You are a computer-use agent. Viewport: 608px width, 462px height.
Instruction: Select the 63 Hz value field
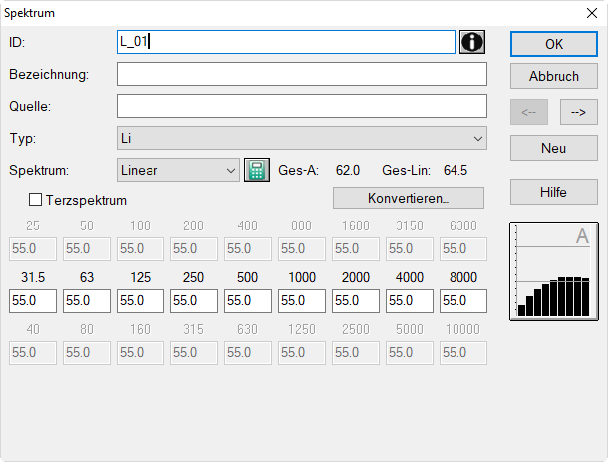pyautogui.click(x=87, y=301)
